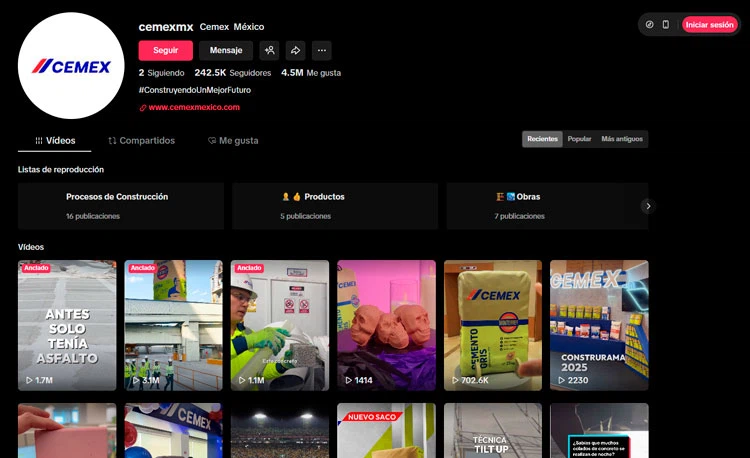
Task: Click the link icon beside the website
Action: (143, 108)
